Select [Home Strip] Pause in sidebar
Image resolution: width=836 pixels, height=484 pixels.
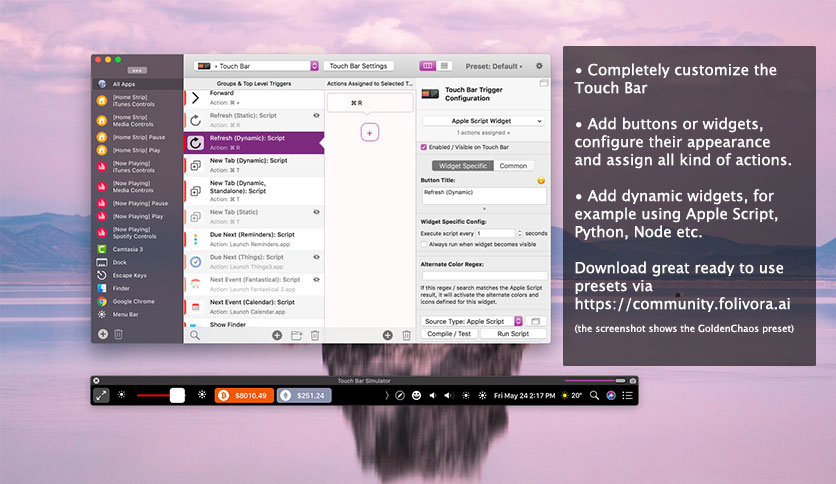click(x=138, y=137)
